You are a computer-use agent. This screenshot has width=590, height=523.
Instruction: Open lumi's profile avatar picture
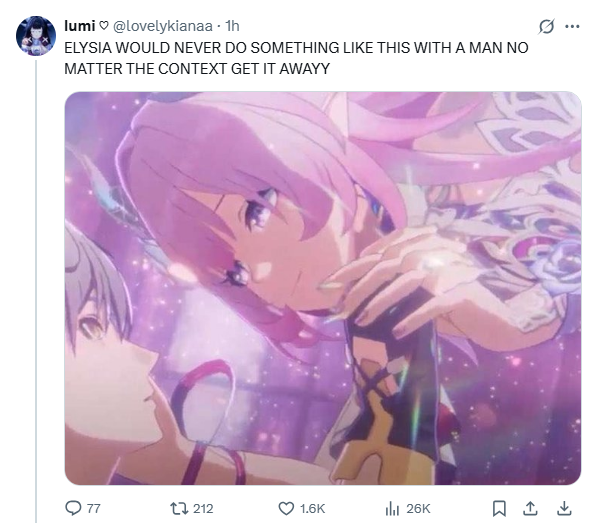point(36,36)
